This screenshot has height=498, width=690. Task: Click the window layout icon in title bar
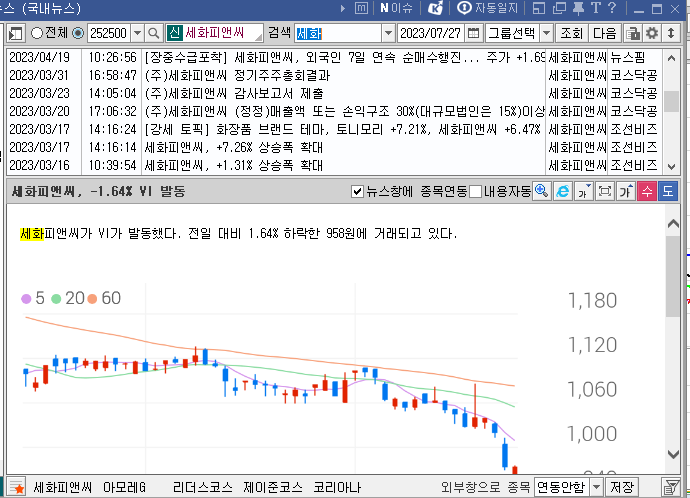[539, 8]
